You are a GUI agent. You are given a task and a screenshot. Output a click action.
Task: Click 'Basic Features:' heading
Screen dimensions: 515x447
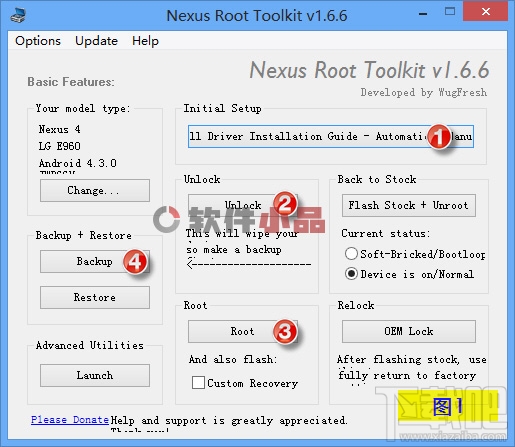point(71,82)
